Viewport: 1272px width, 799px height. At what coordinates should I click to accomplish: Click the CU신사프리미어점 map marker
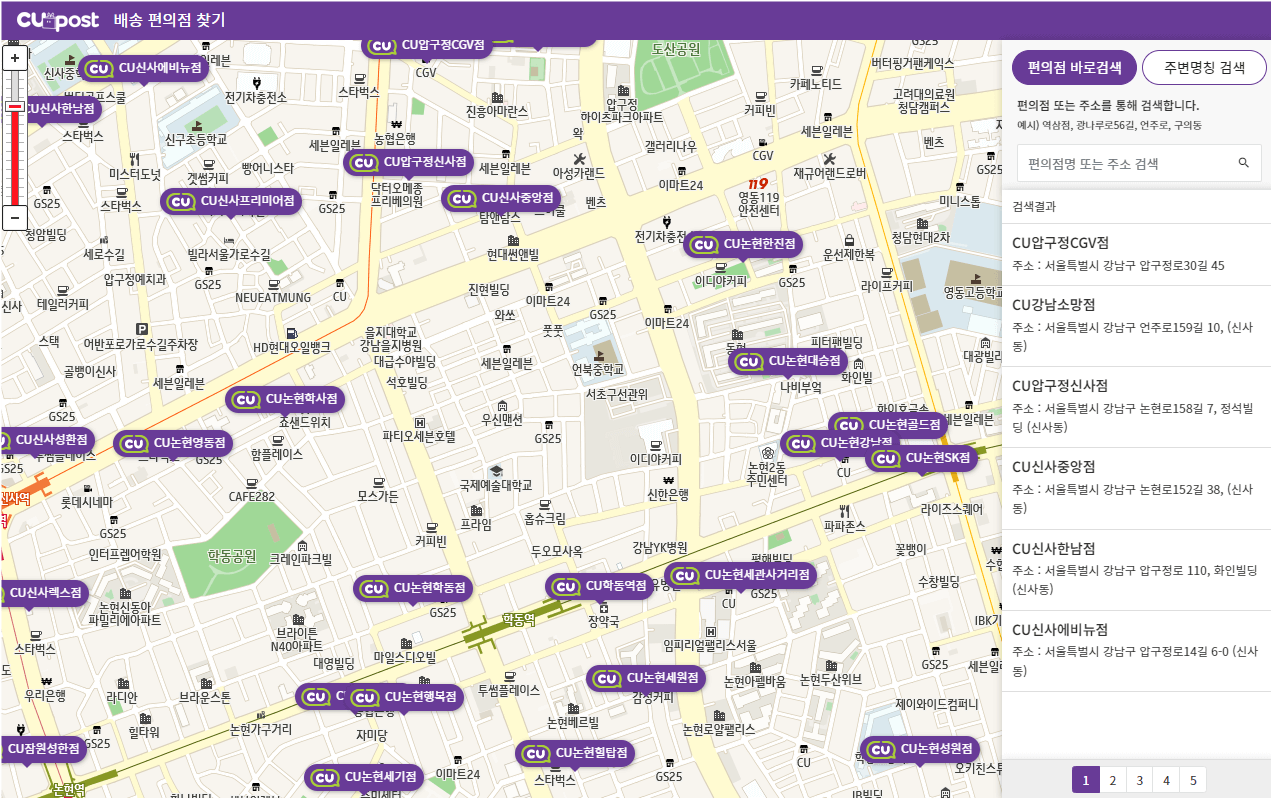point(232,201)
